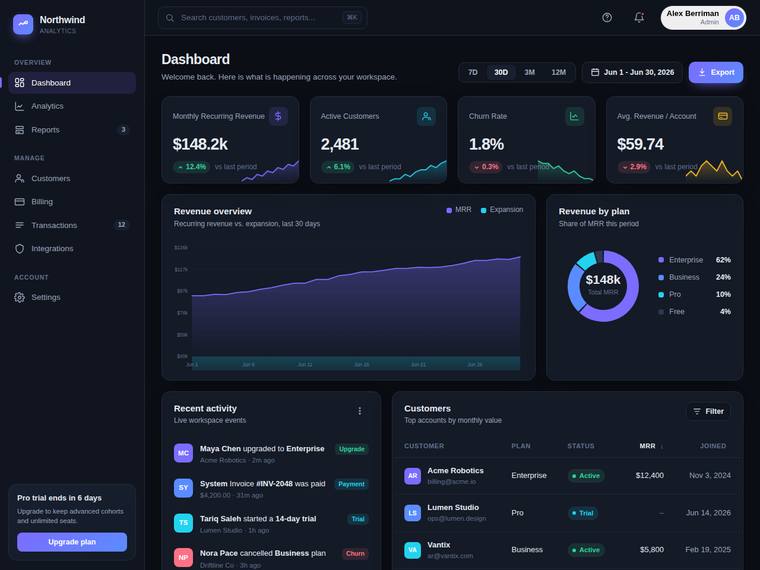Image resolution: width=760 pixels, height=570 pixels.
Task: Click the Business color swatch in plan legend
Action: (661, 277)
